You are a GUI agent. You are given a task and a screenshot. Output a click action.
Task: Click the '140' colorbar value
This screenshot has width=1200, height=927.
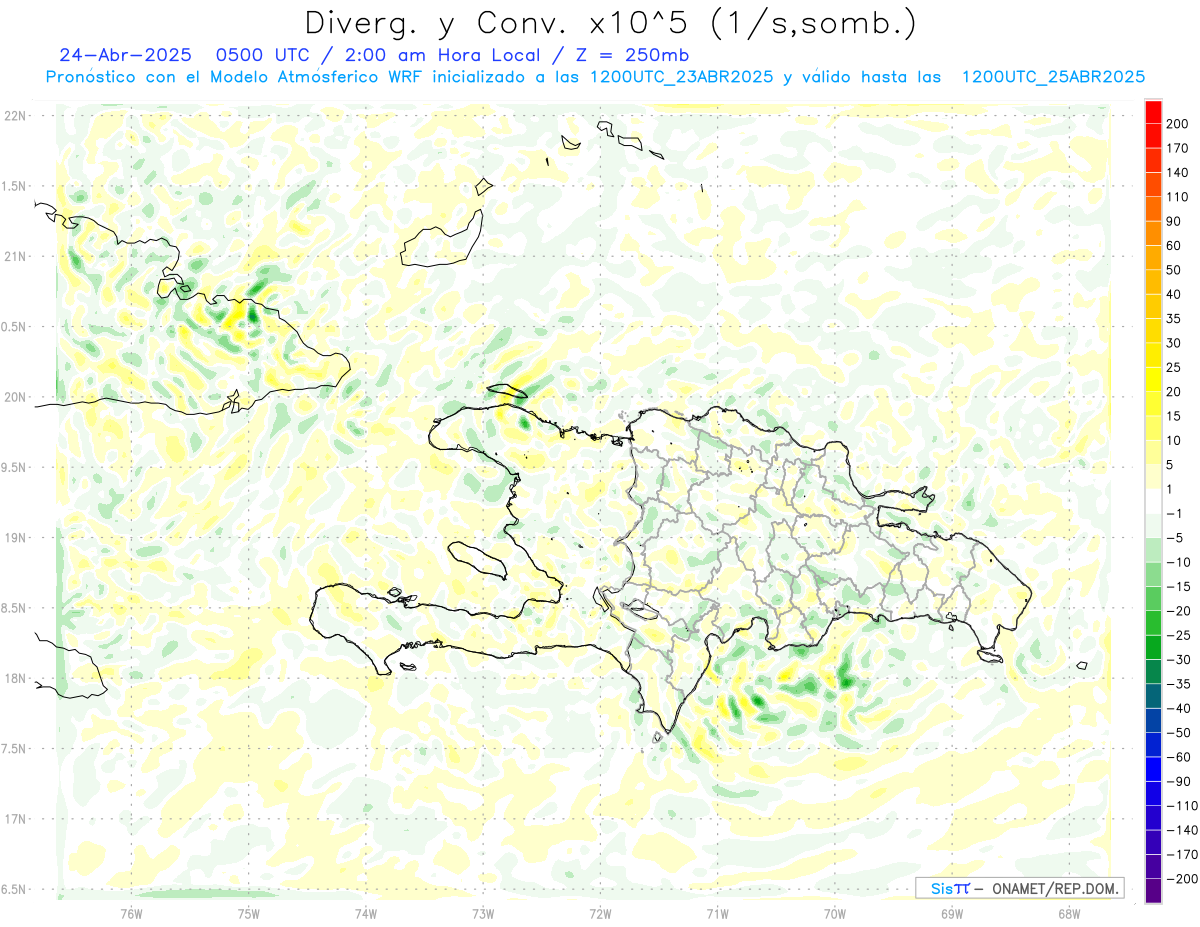1177,173
